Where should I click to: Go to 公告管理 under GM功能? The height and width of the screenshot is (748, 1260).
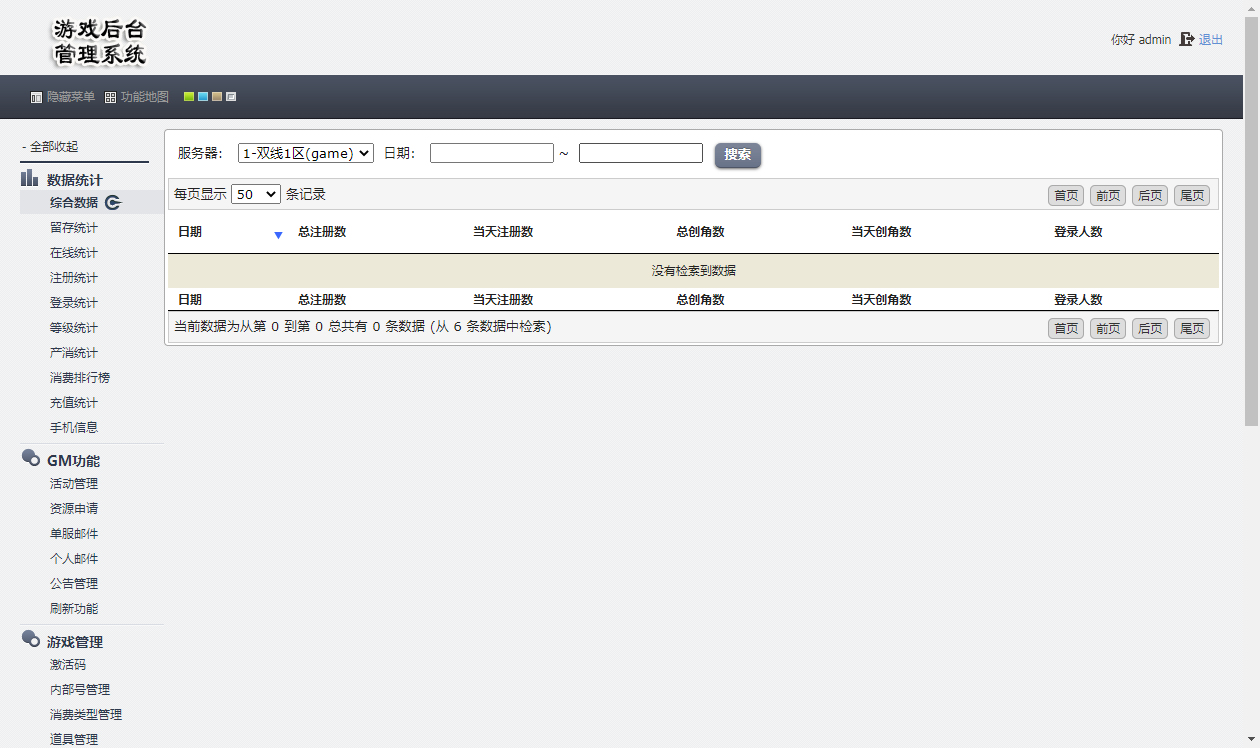[74, 583]
